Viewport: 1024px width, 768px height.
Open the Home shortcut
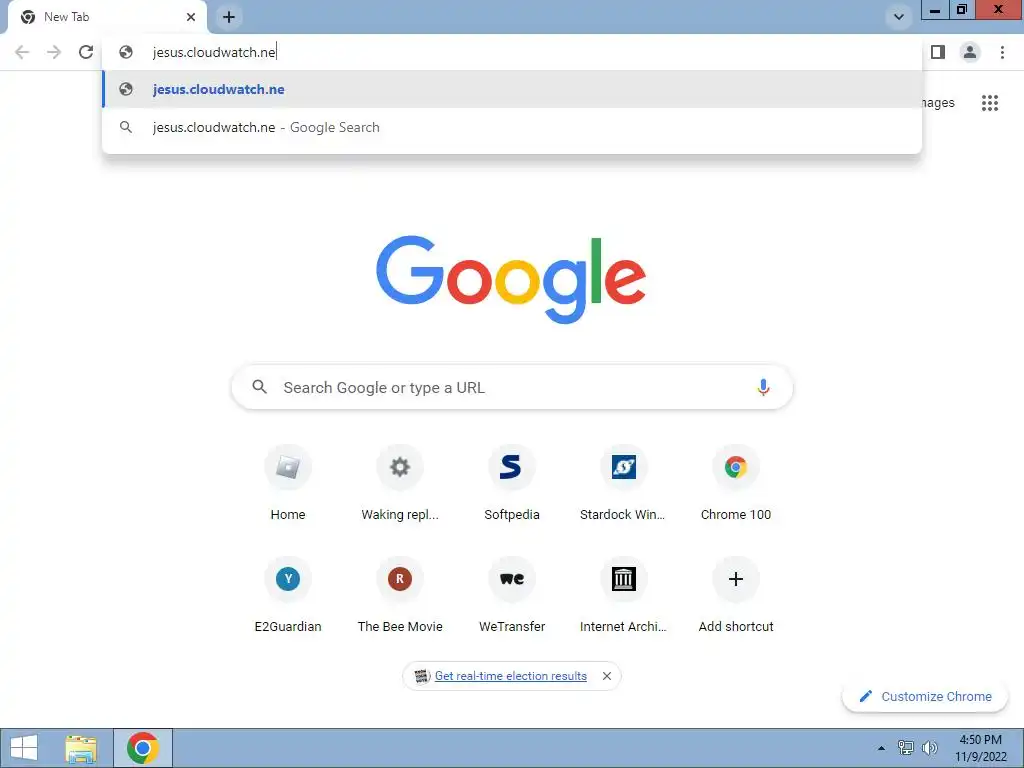click(x=288, y=483)
